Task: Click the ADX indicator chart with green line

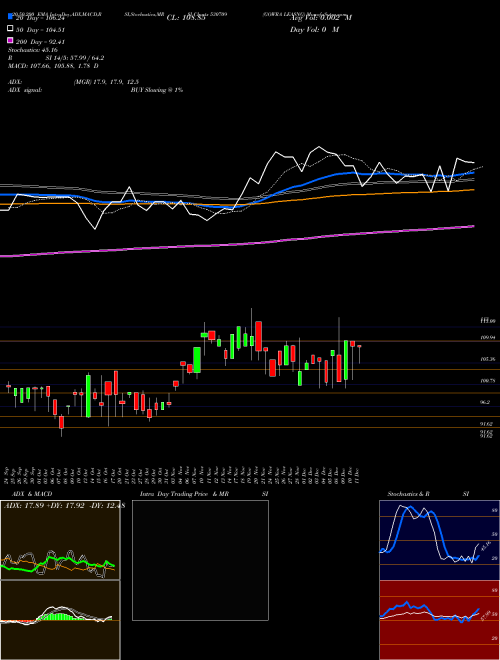Action: point(60,540)
